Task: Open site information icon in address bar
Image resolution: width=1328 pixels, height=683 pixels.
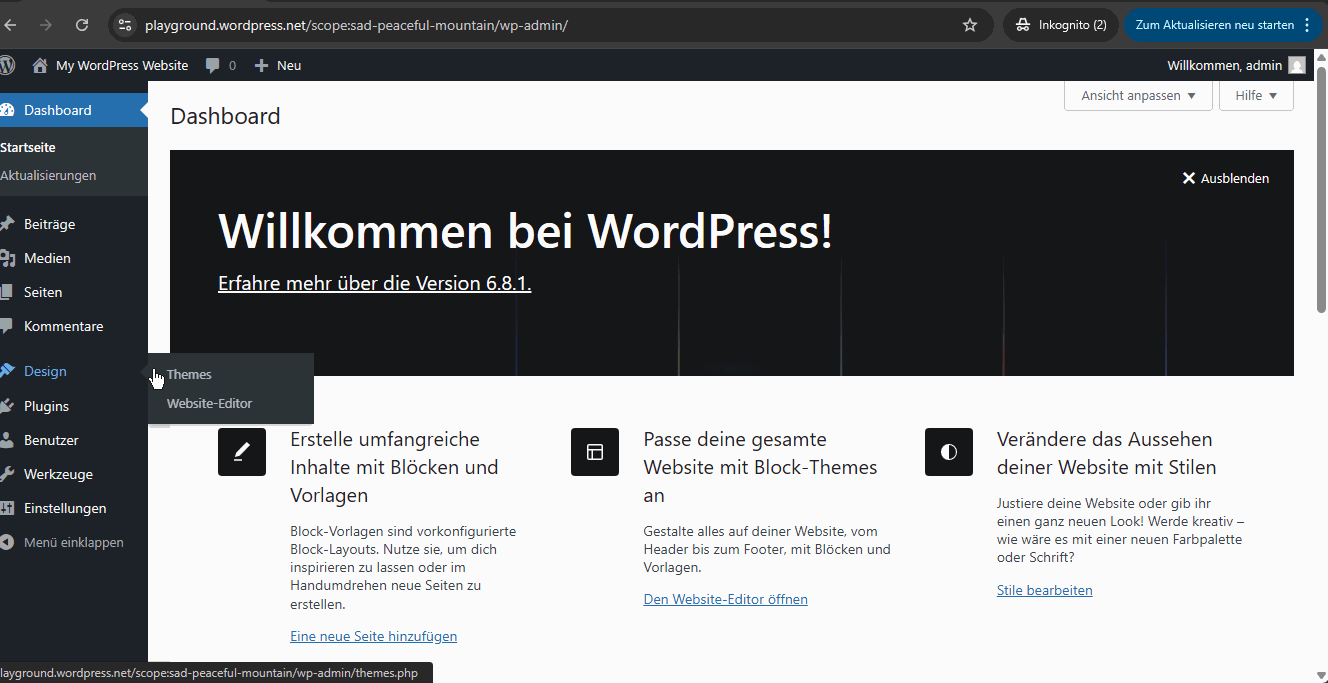Action: tap(125, 25)
